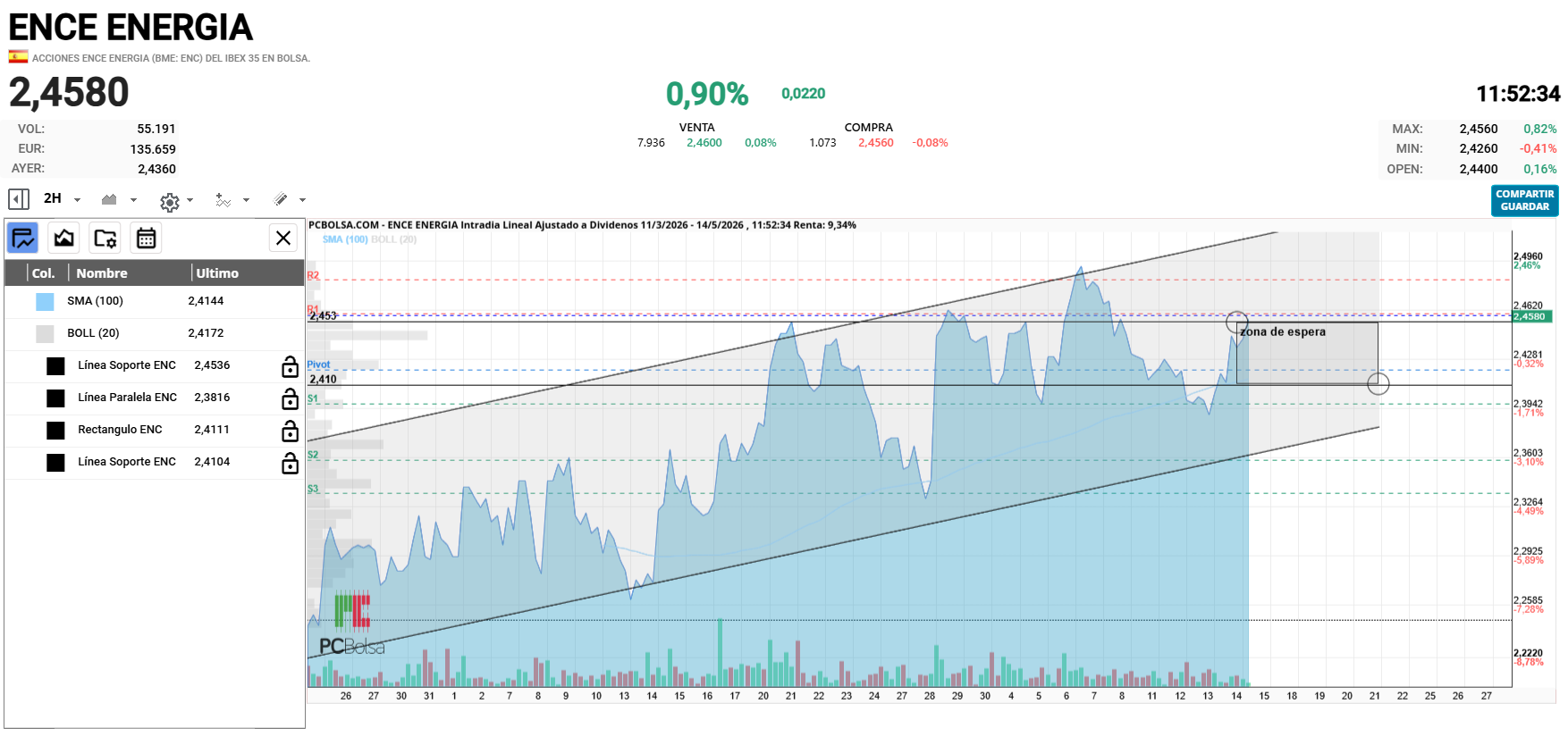
Task: Select the Rectangulo ENC row name
Action: coord(120,430)
